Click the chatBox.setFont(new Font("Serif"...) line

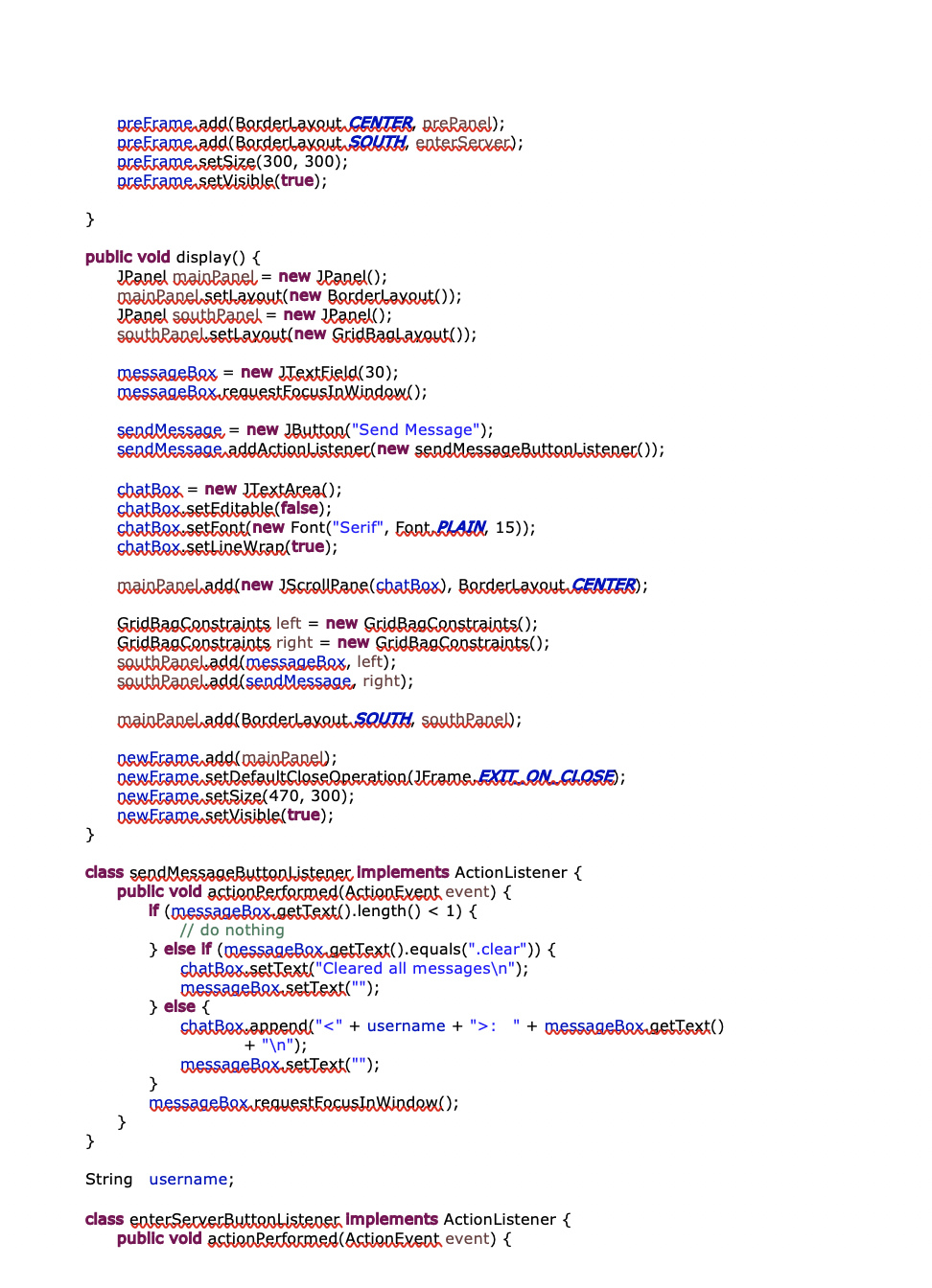326,528
